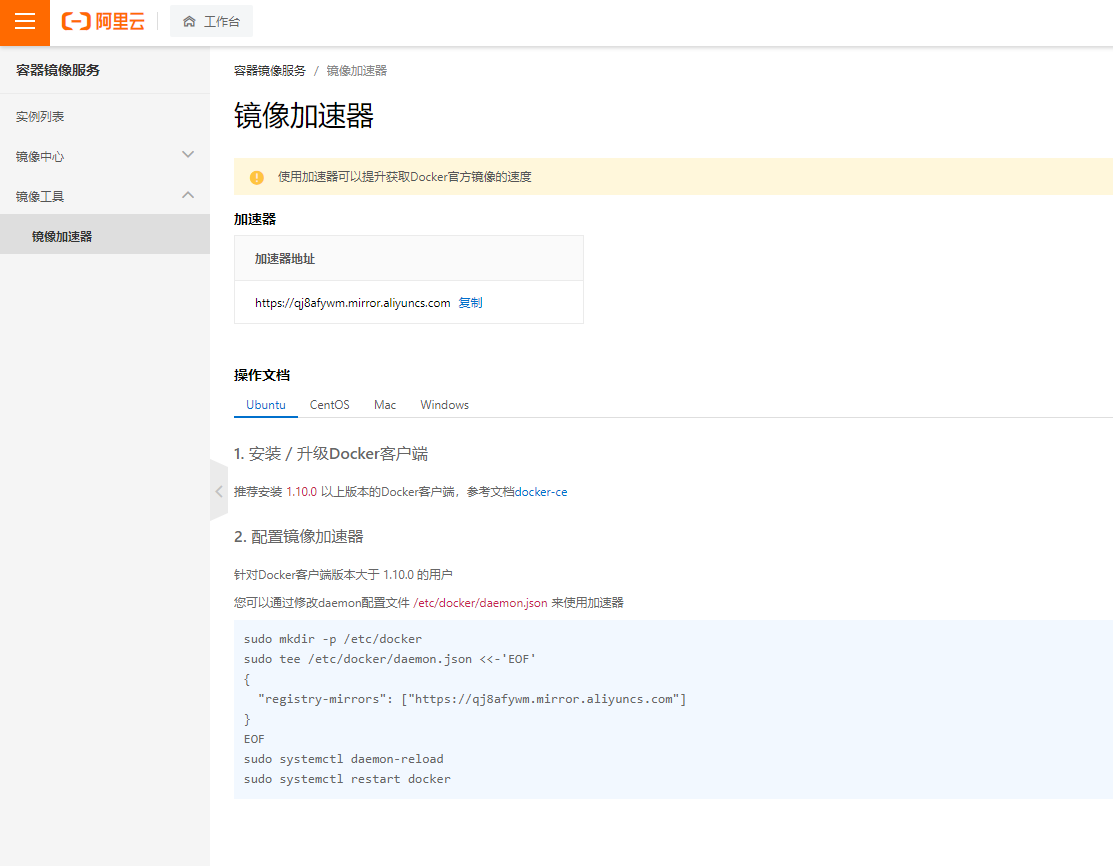The height and width of the screenshot is (866, 1113).
Task: Open the orange hamburger menu
Action: pyautogui.click(x=25, y=22)
